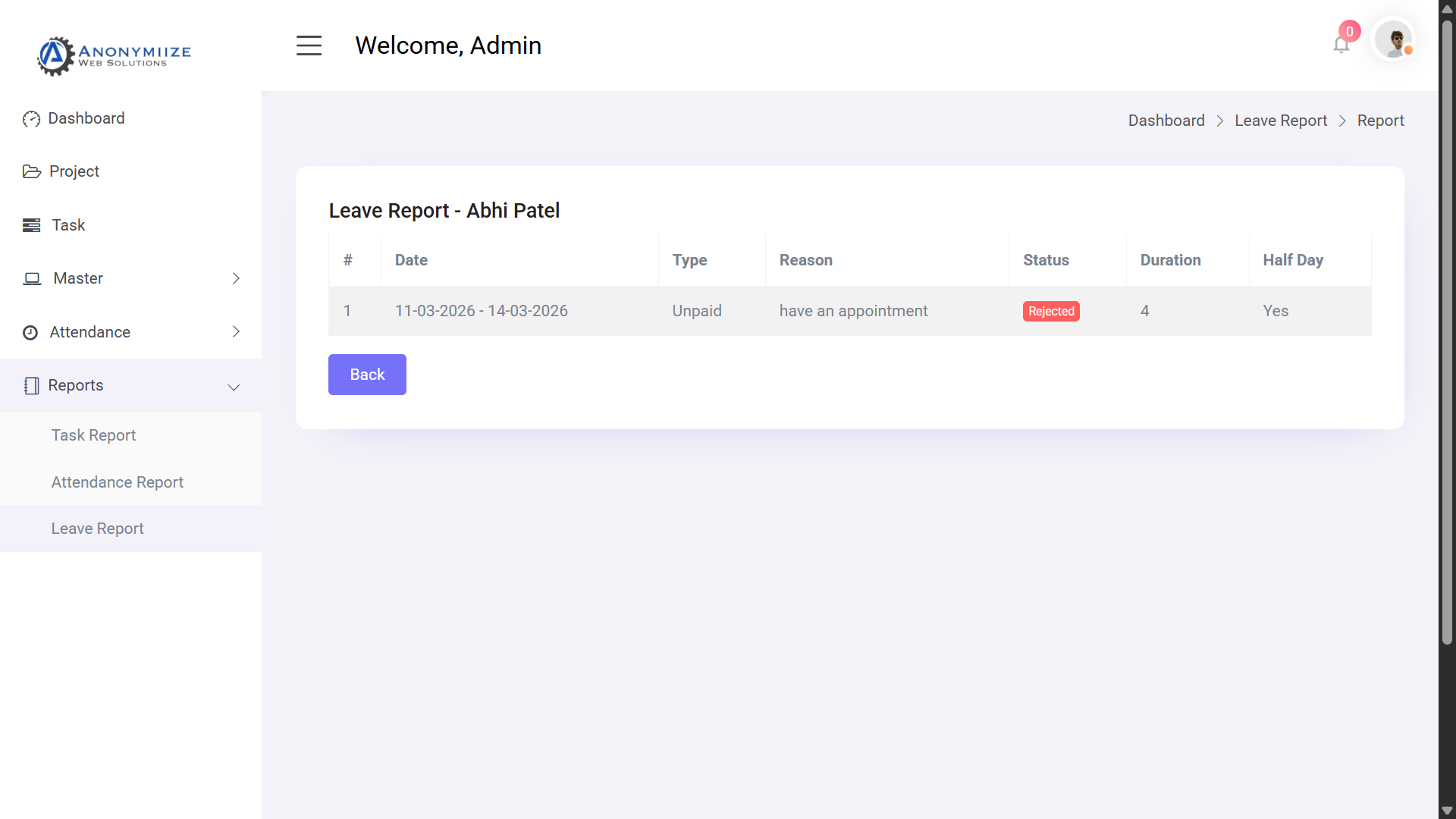Click the 'Welcome, Admin' title

click(447, 45)
